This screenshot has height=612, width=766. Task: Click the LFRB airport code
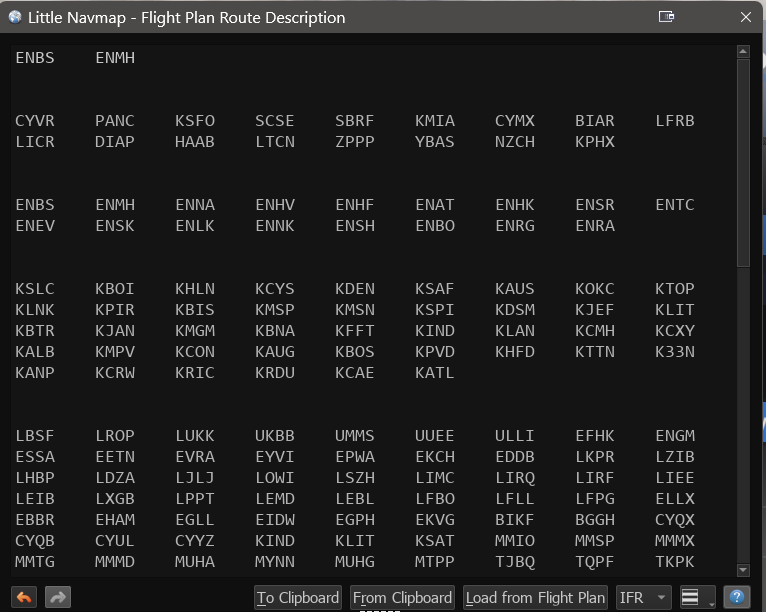coord(675,121)
